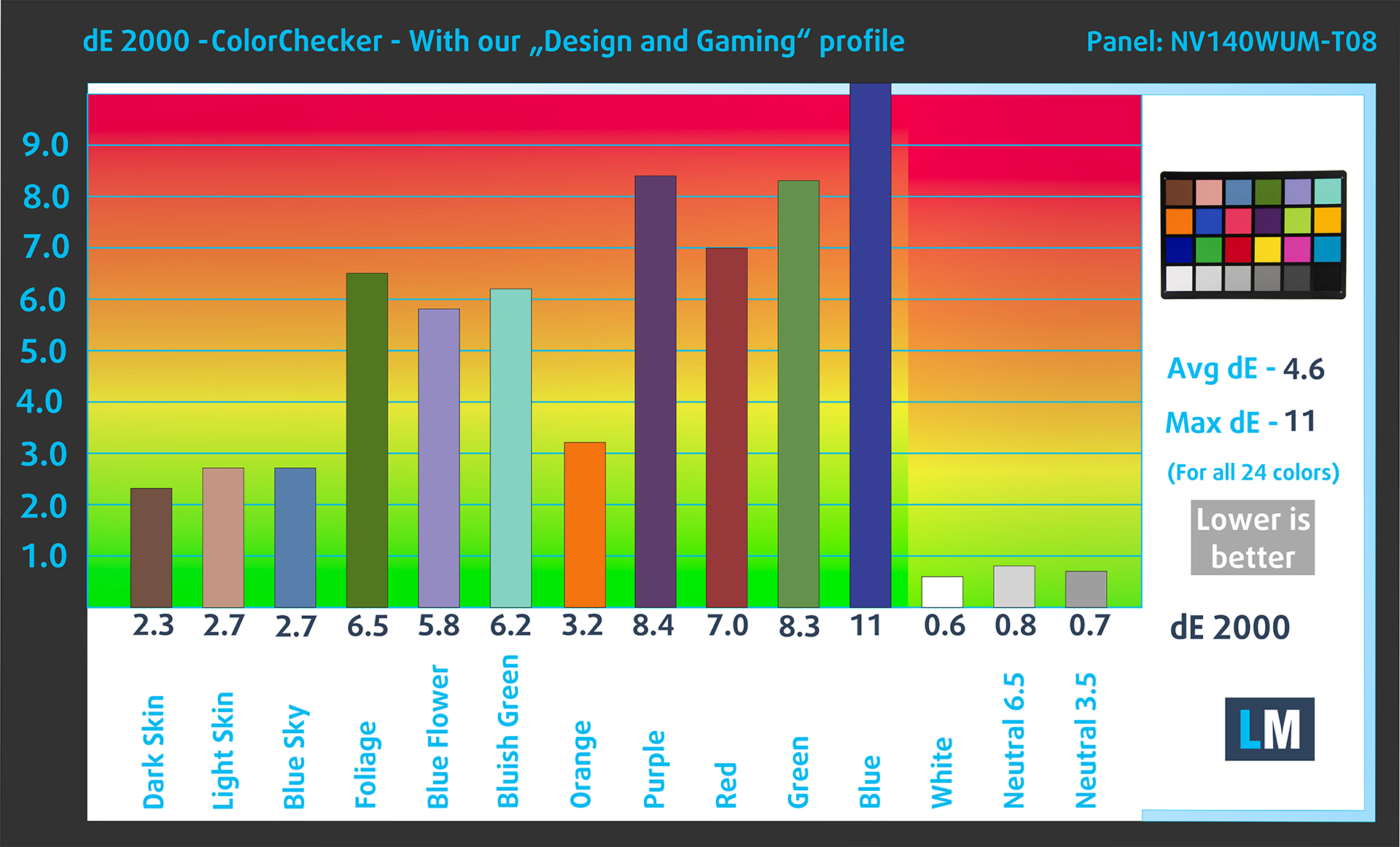Select the Purple bar in chart
The image size is (1400, 847).
coord(656,391)
